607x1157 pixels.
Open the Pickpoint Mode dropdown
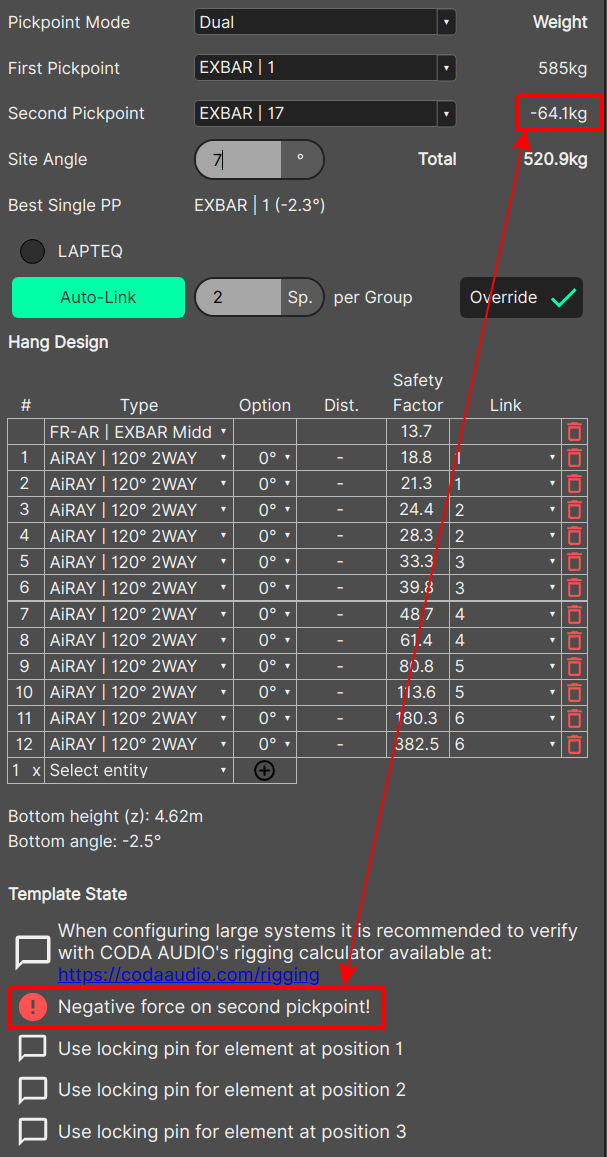(x=325, y=22)
